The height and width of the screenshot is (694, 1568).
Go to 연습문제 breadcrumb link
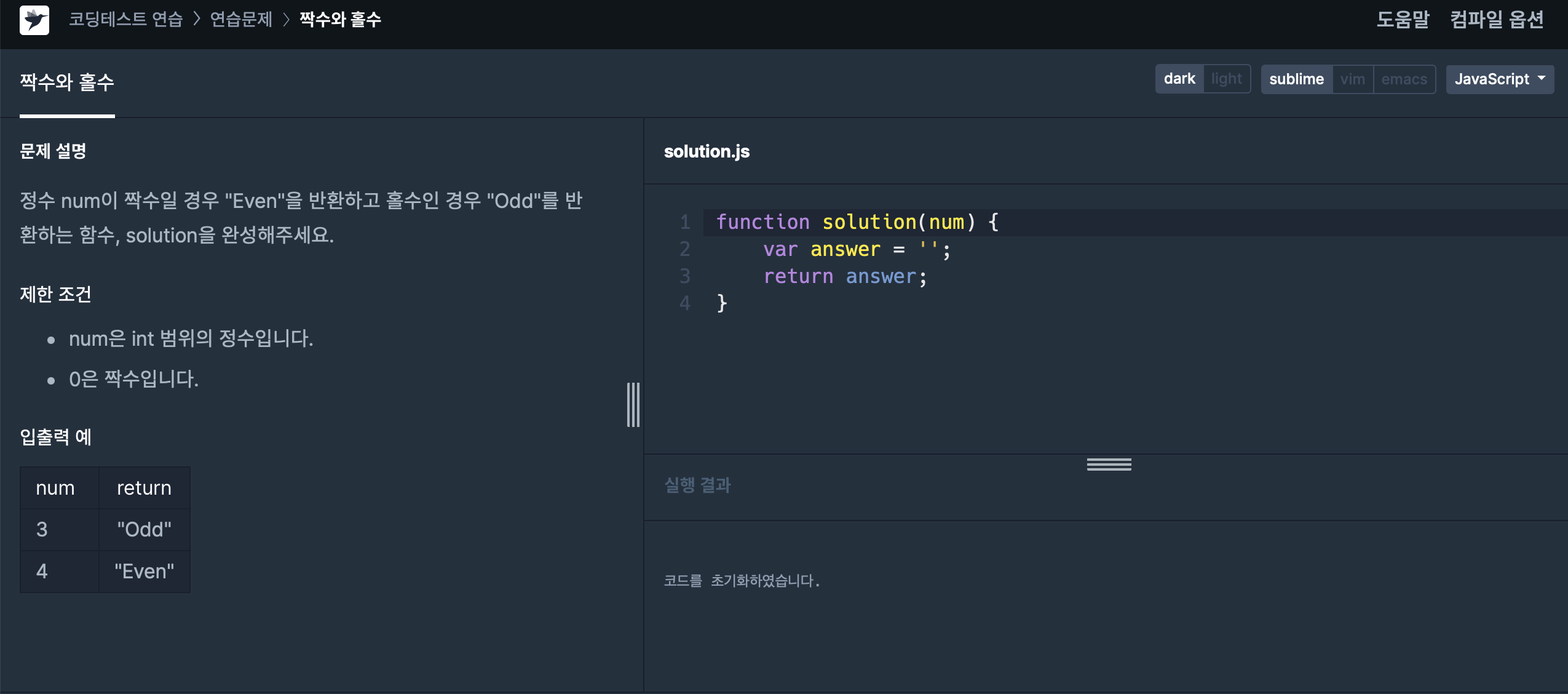(241, 19)
